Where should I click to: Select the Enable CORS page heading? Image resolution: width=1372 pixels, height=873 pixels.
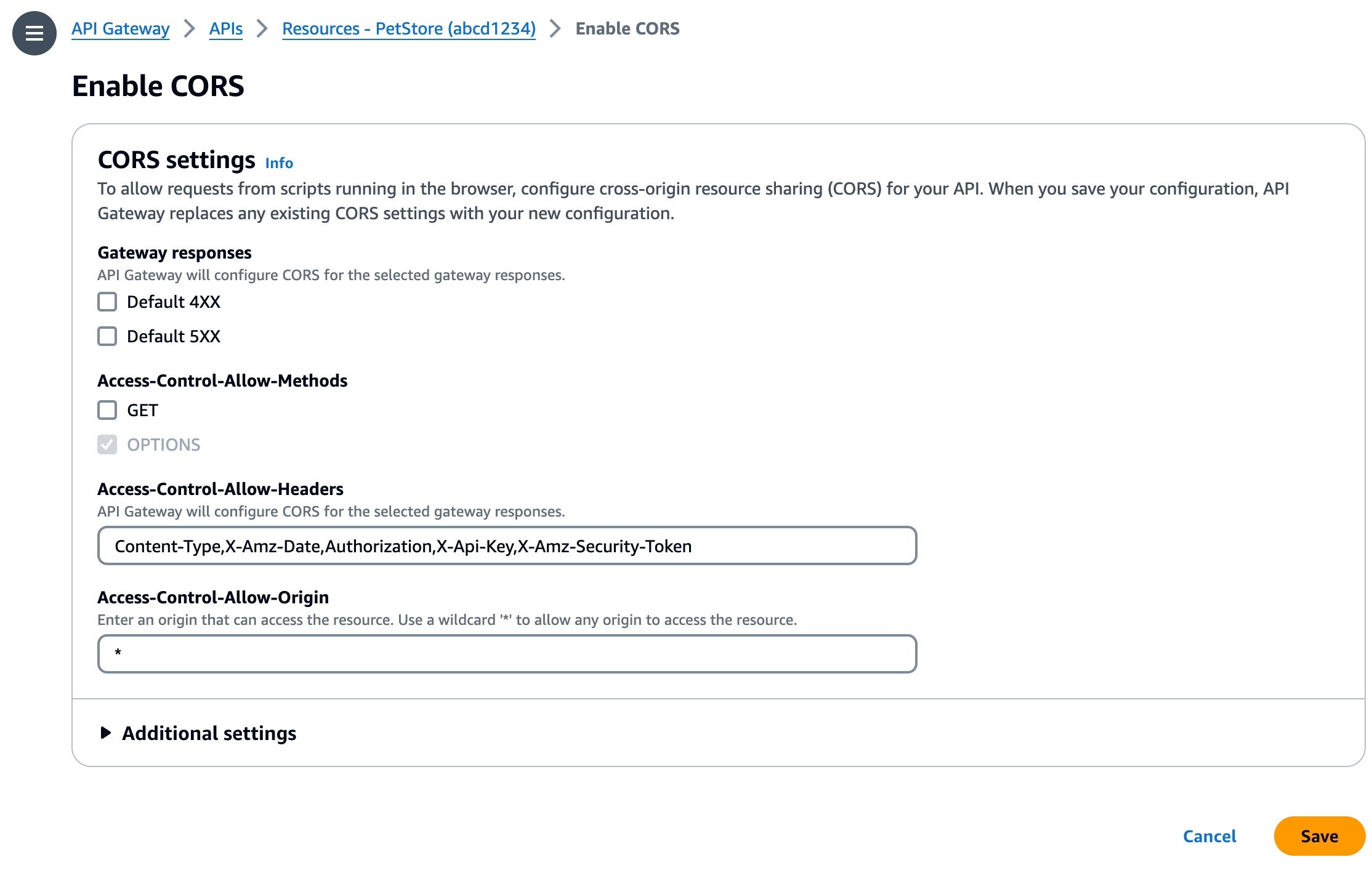(x=158, y=86)
